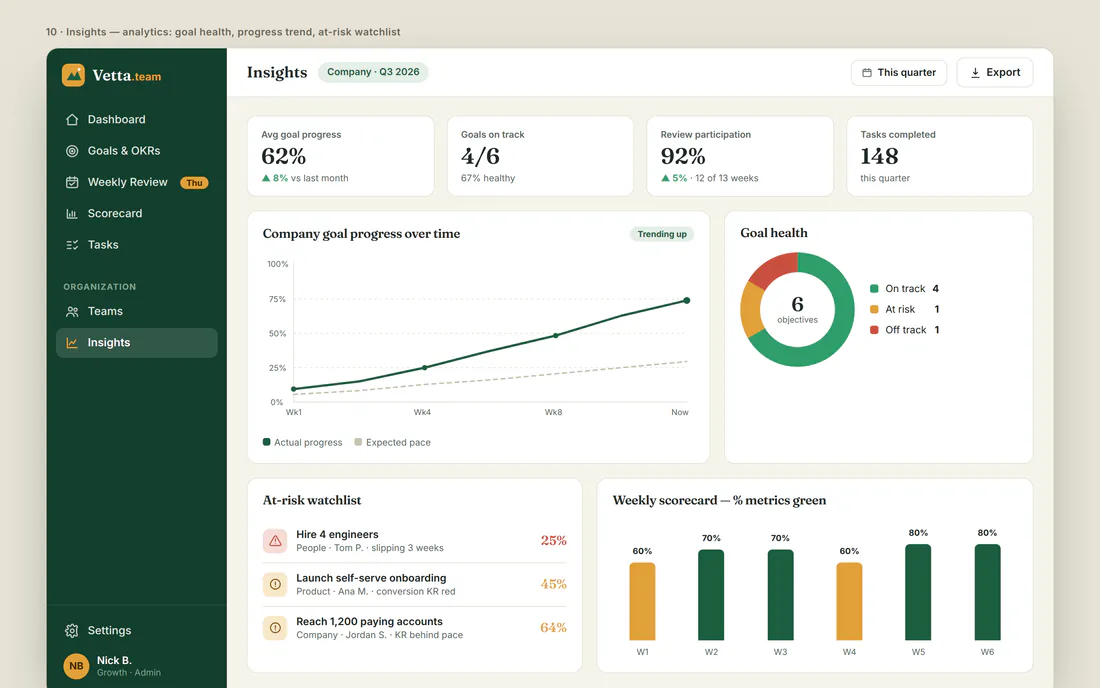Open Settings from the sidebar

tap(137, 630)
